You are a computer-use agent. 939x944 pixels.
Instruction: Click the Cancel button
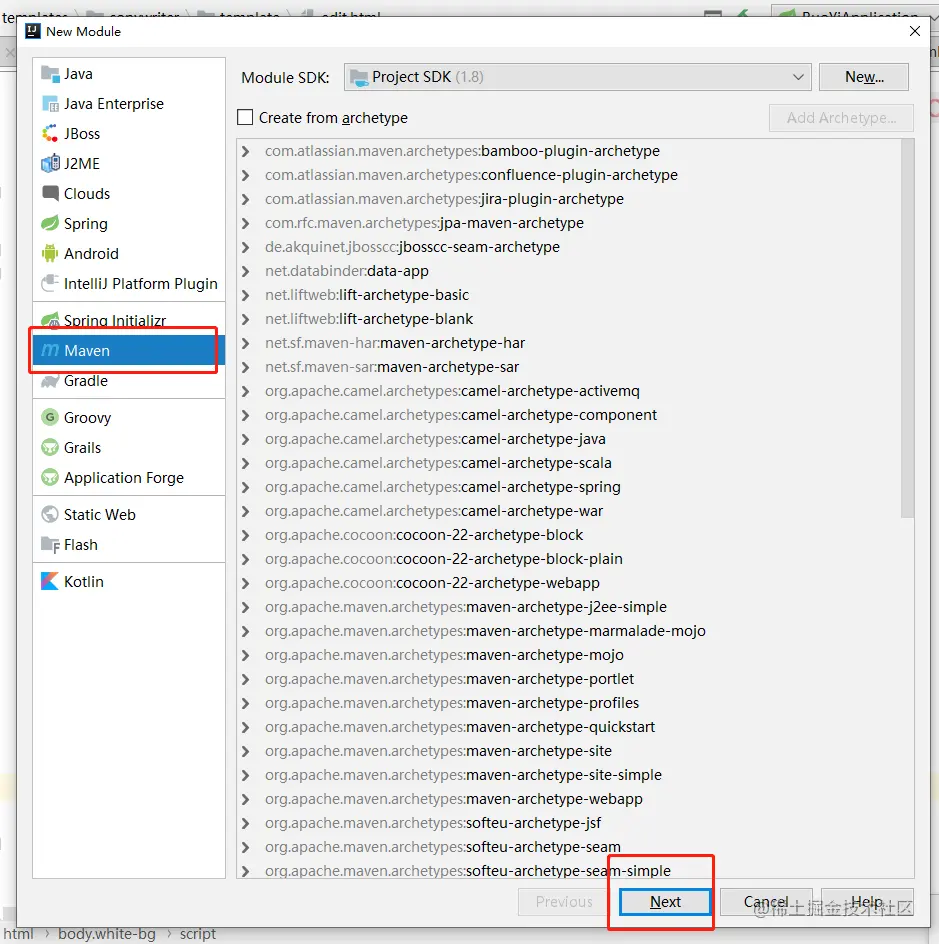766,901
